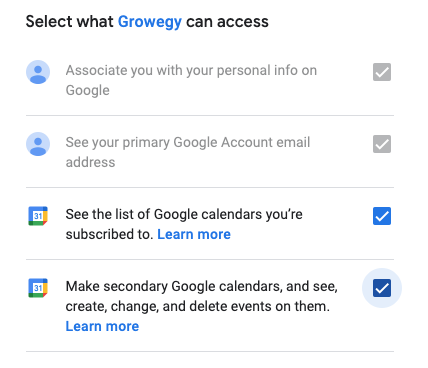The image size is (428, 368).
Task: Toggle the greyed primary email address checkbox
Action: (382, 144)
